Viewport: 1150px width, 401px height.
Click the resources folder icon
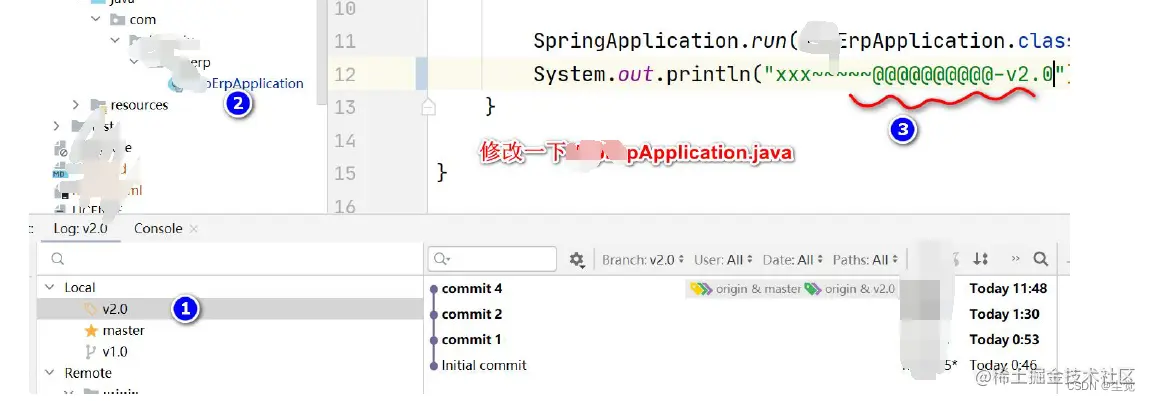98,105
